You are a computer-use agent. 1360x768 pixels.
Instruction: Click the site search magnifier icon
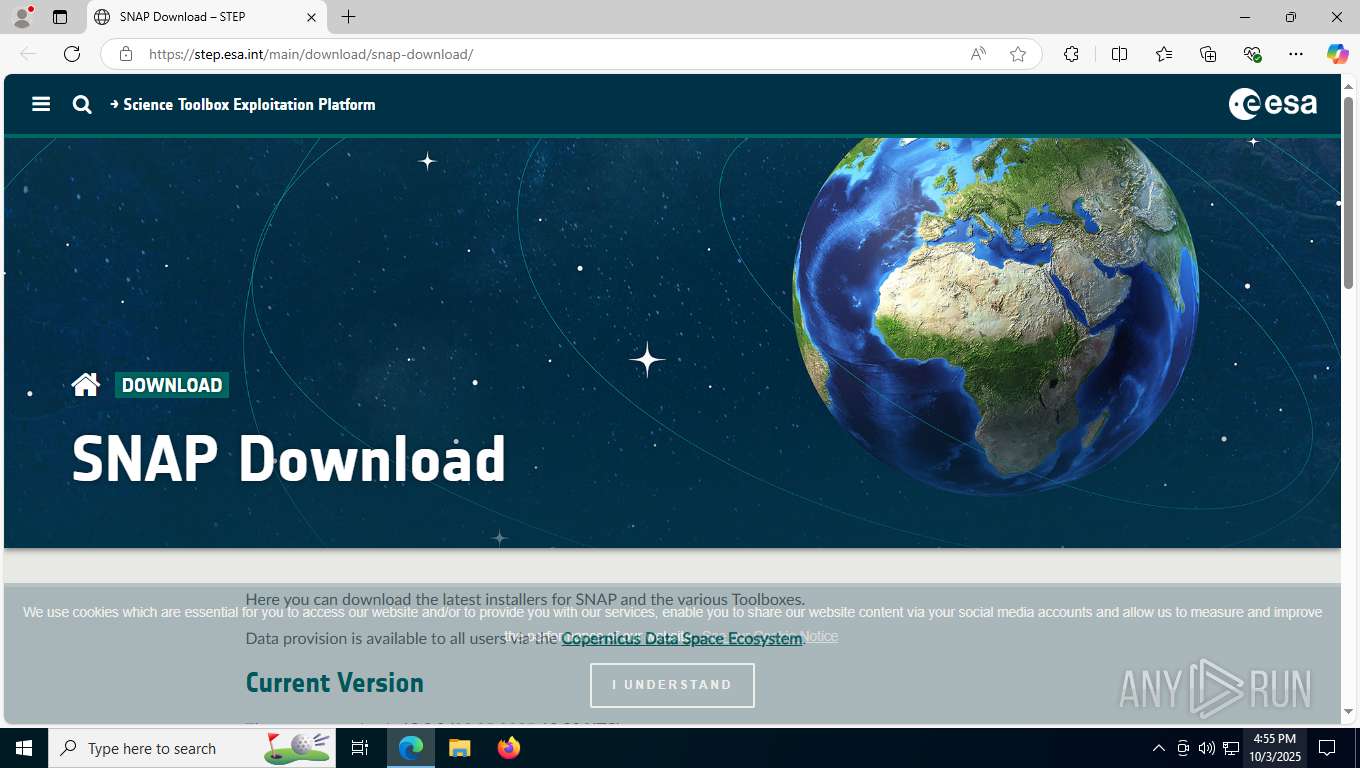click(x=82, y=104)
